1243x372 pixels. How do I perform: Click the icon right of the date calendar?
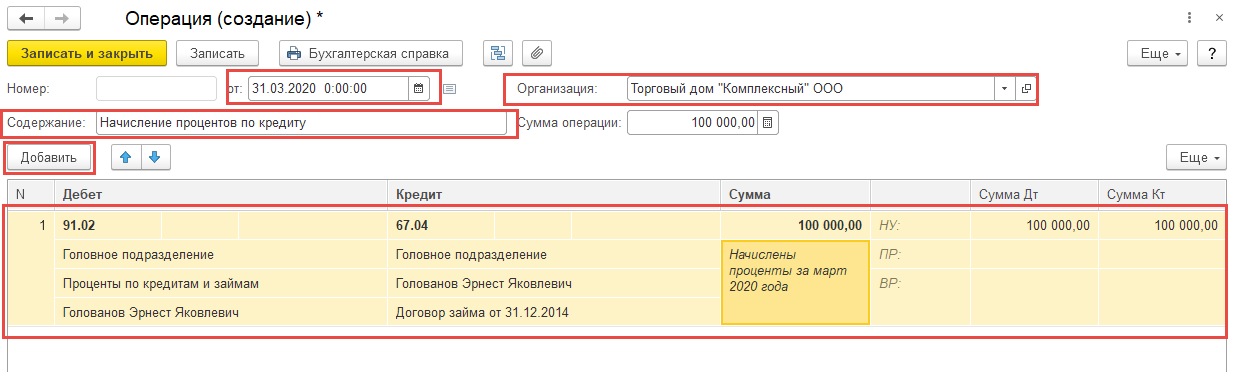(450, 88)
